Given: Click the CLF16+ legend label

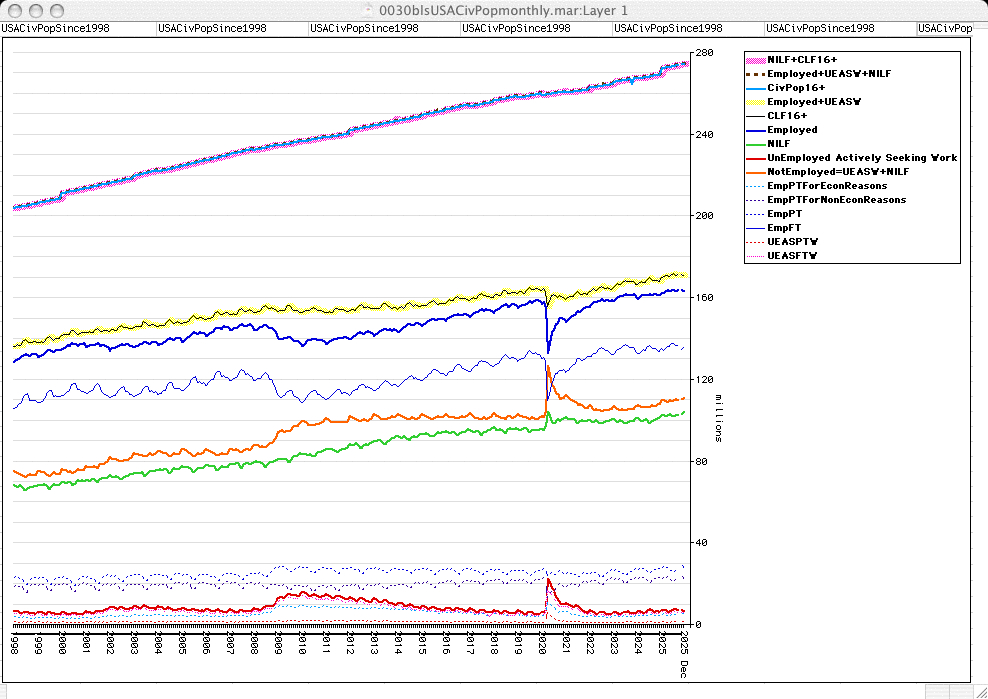Looking at the screenshot, I should click(x=787, y=116).
